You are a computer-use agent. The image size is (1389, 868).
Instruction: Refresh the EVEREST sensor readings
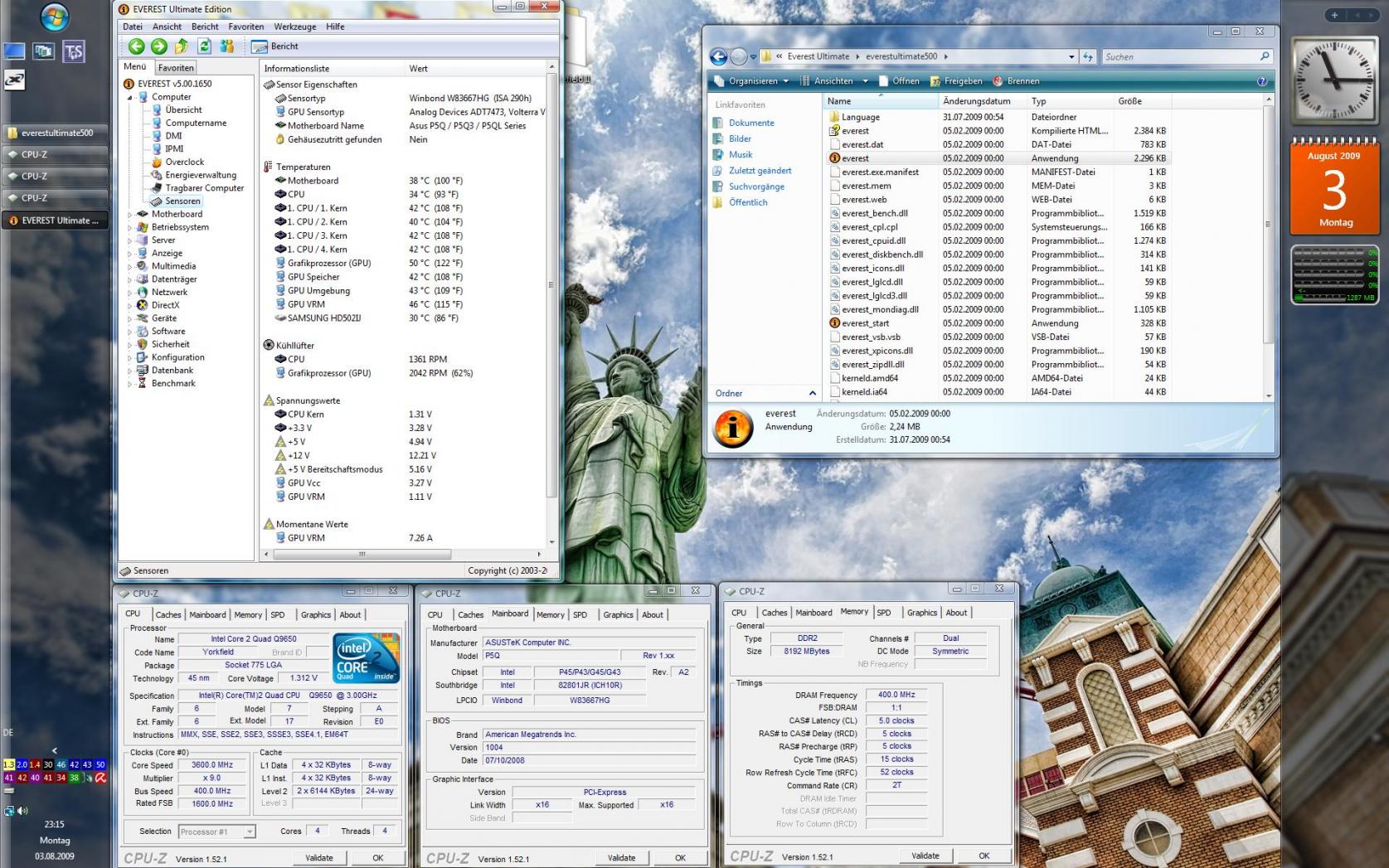[x=204, y=46]
